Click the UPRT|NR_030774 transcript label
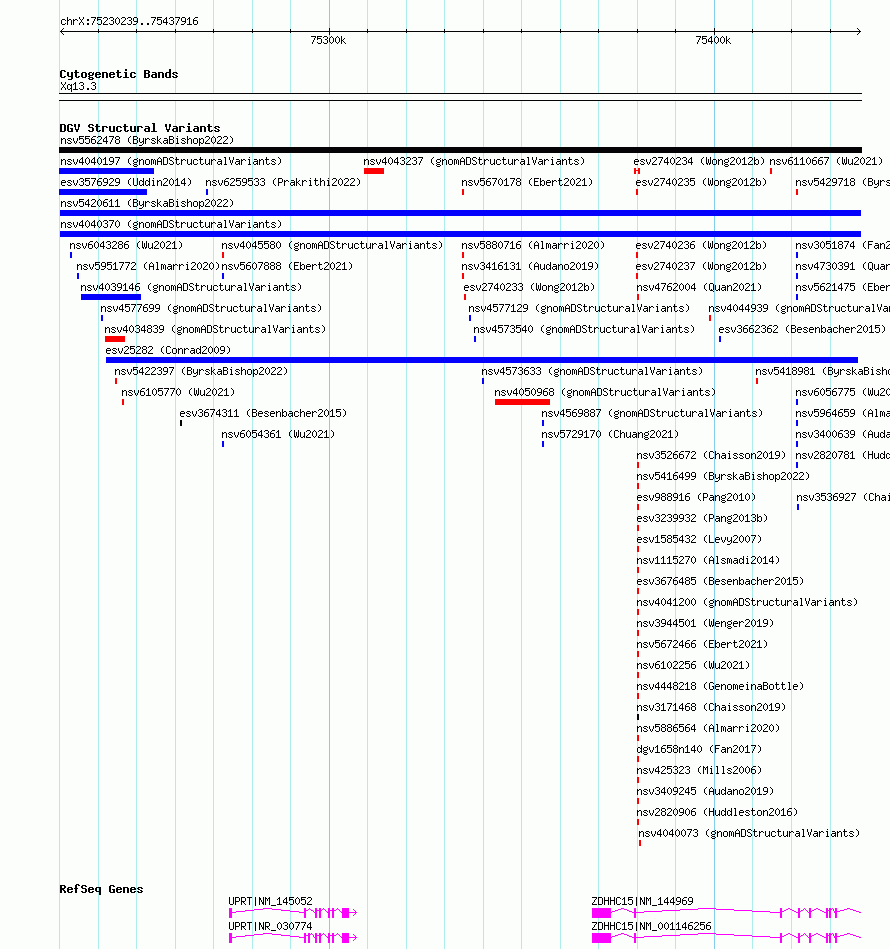The image size is (890, 949). pyautogui.click(x=270, y=926)
